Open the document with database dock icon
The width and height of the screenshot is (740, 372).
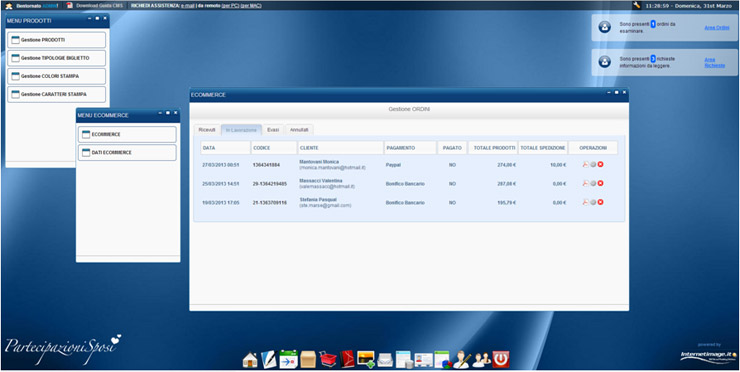point(404,359)
